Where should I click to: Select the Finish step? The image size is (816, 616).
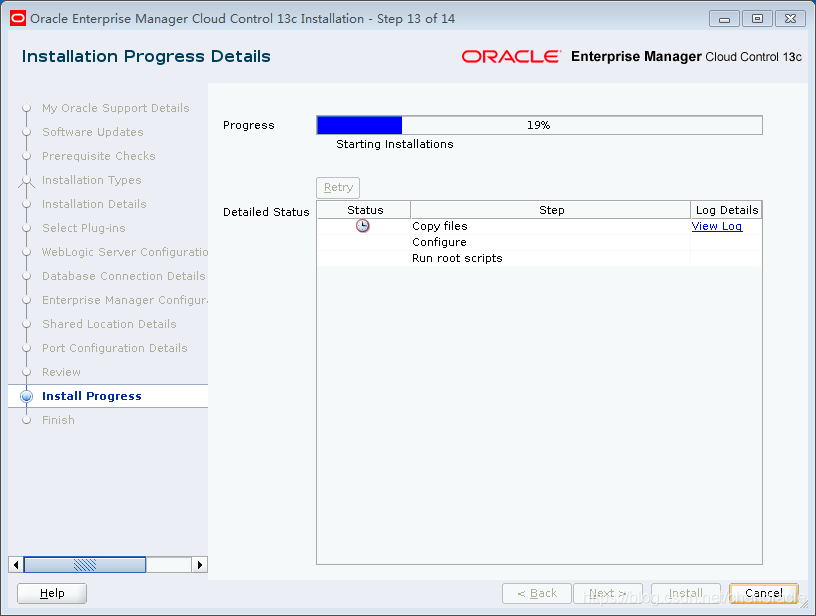58,420
